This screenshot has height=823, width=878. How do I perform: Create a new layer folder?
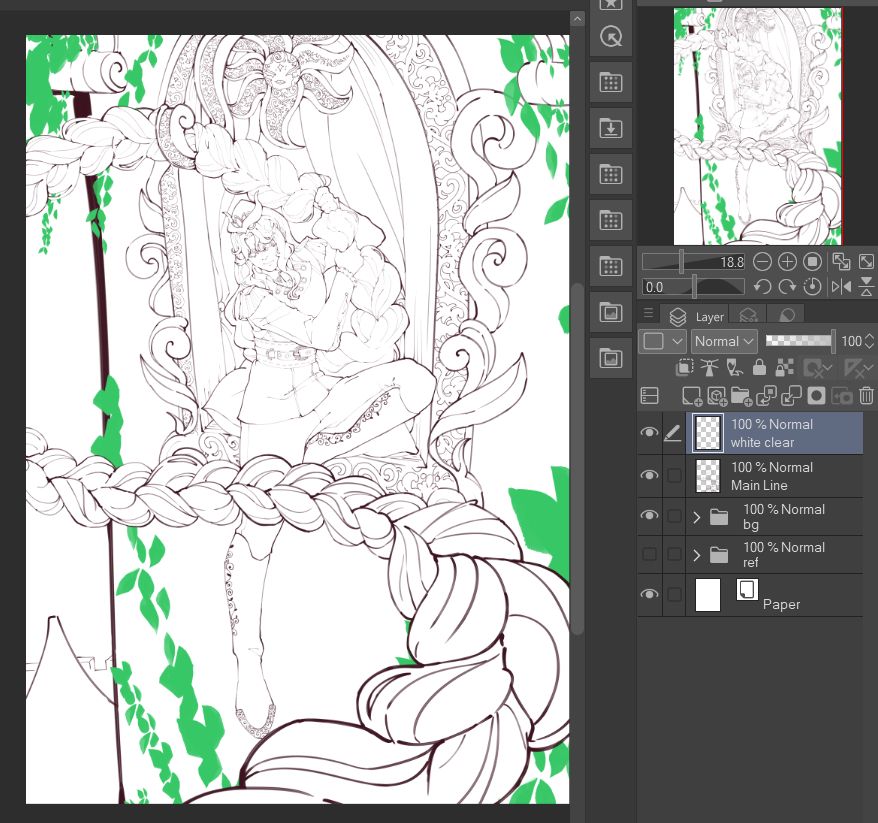741,396
